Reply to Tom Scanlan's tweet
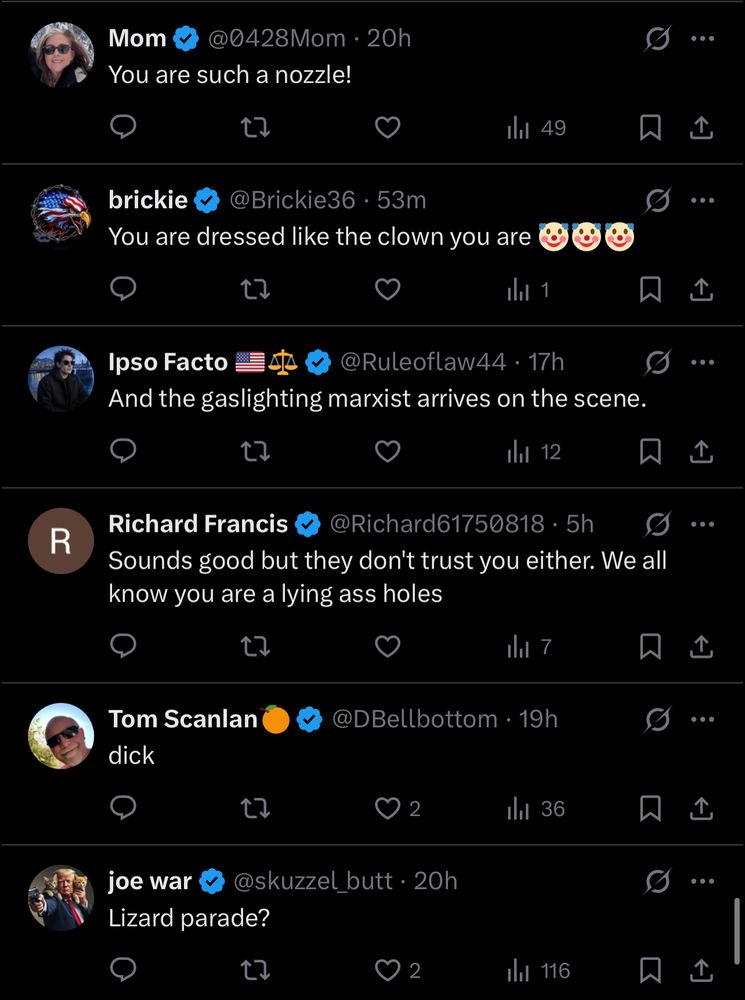The height and width of the screenshot is (1000, 745). click(123, 808)
